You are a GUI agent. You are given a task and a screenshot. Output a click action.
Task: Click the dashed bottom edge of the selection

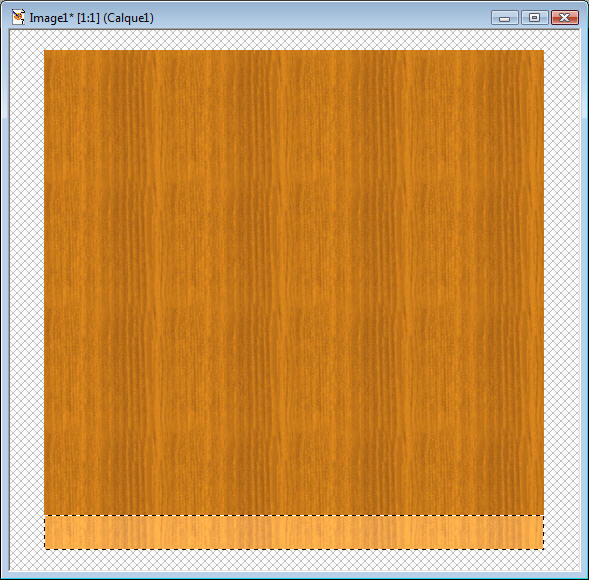pyautogui.click(x=294, y=549)
